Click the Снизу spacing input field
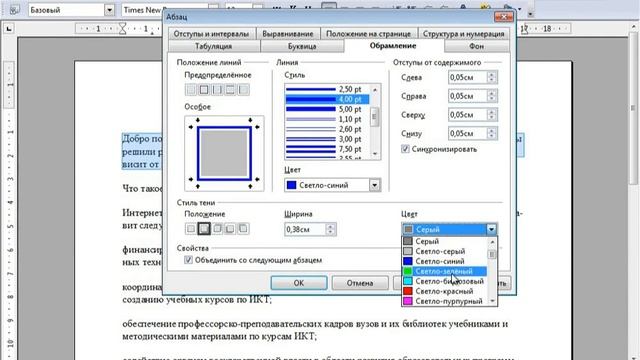Viewport: 640px width, 360px height. (x=467, y=133)
